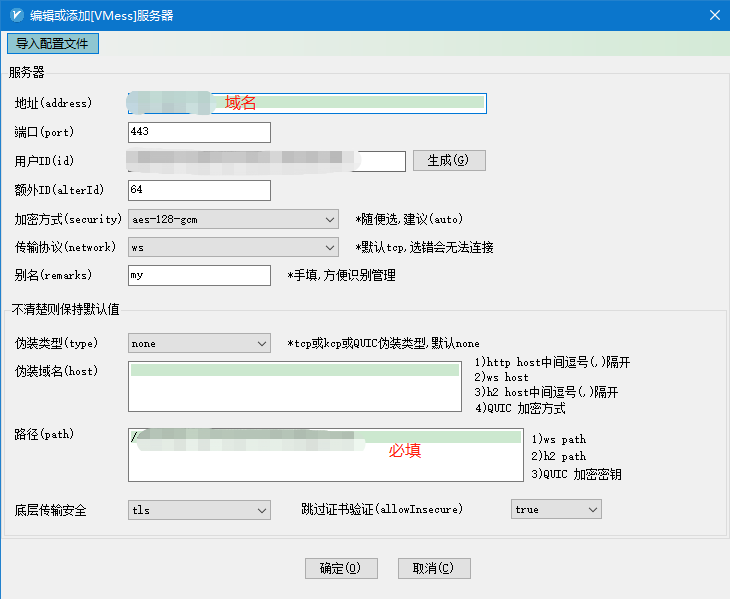Click the text 2)ws host
Screen dimensions: 730x599
pos(502,377)
